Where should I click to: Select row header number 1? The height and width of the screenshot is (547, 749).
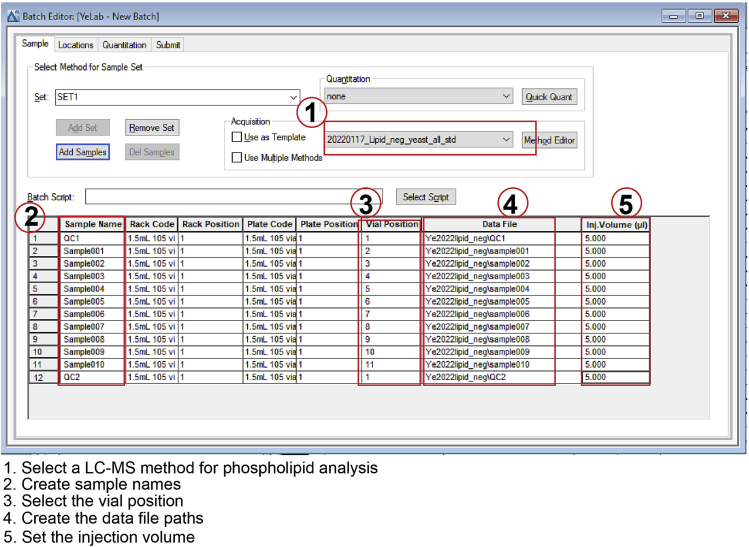click(x=43, y=238)
